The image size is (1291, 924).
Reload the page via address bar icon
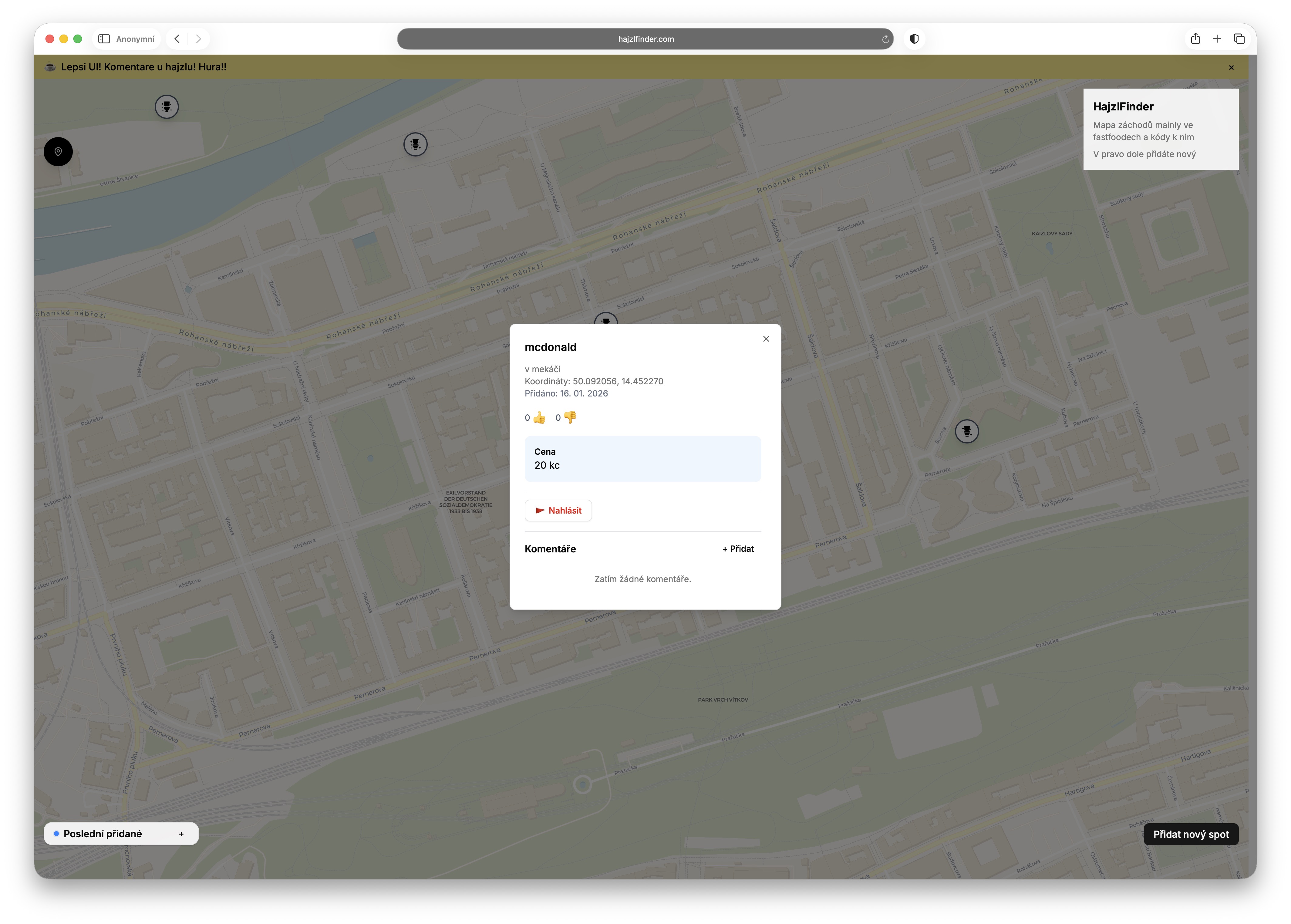click(x=885, y=39)
